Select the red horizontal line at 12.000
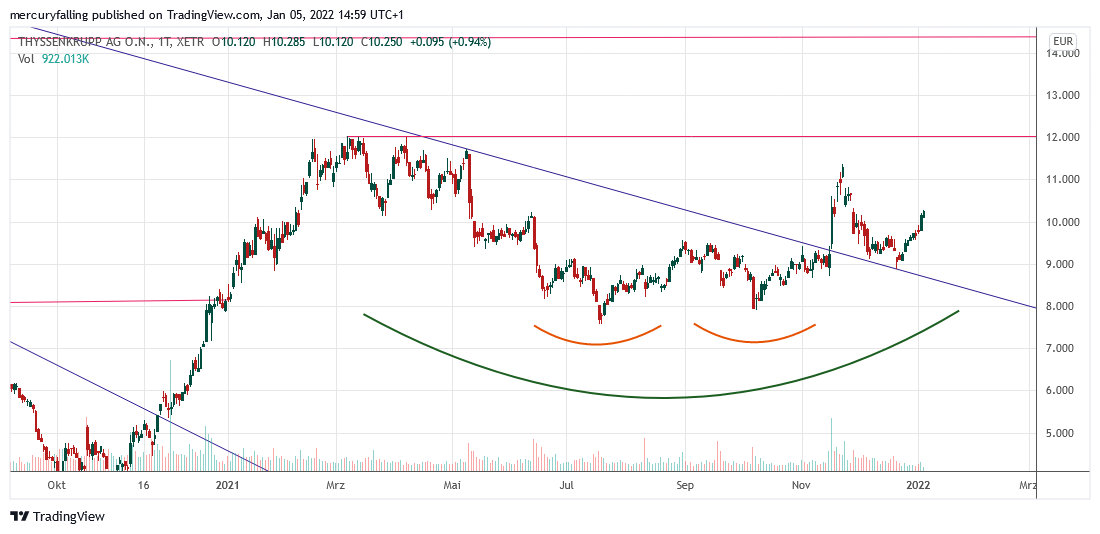This screenshot has width=1100, height=534. [700, 136]
